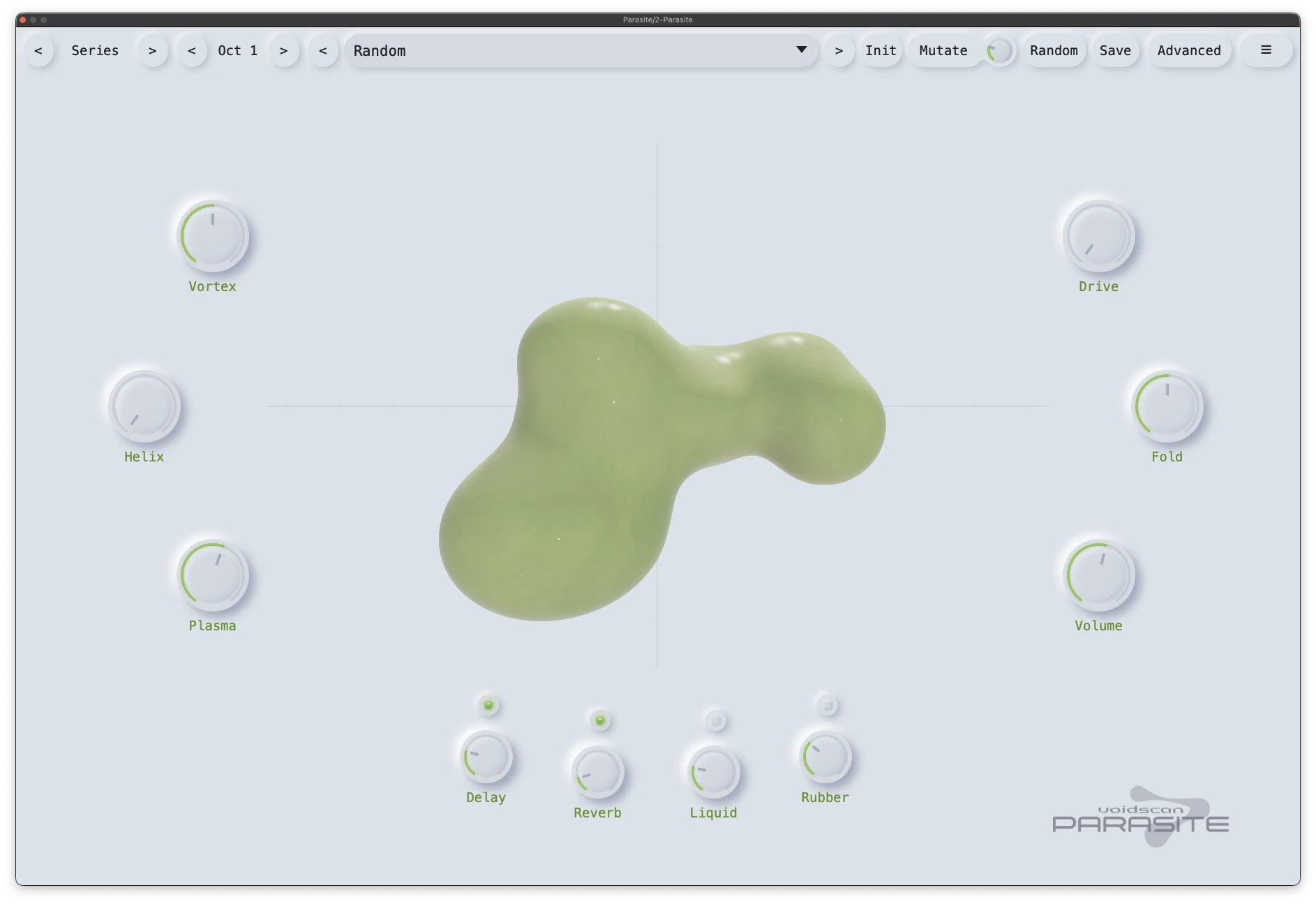Open the Advanced view

pos(1189,51)
